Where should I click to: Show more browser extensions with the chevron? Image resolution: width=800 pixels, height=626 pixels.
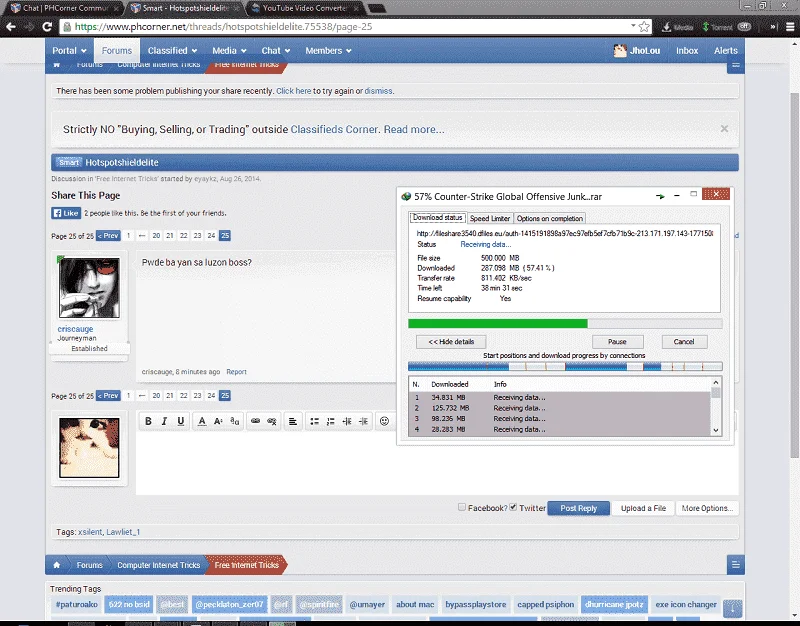click(x=773, y=27)
